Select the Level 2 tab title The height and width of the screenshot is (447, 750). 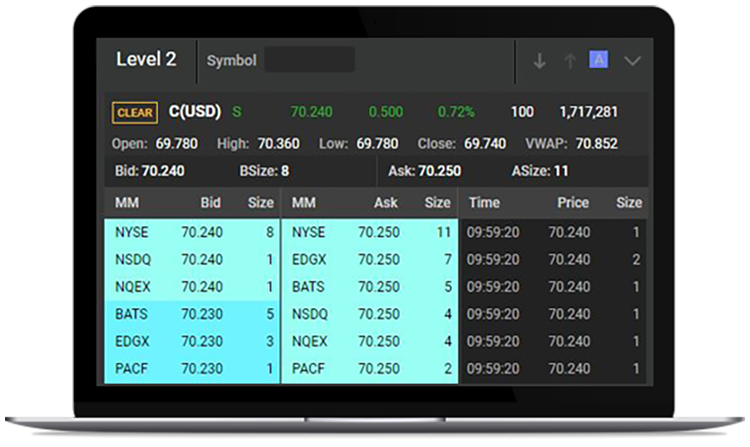[146, 60]
